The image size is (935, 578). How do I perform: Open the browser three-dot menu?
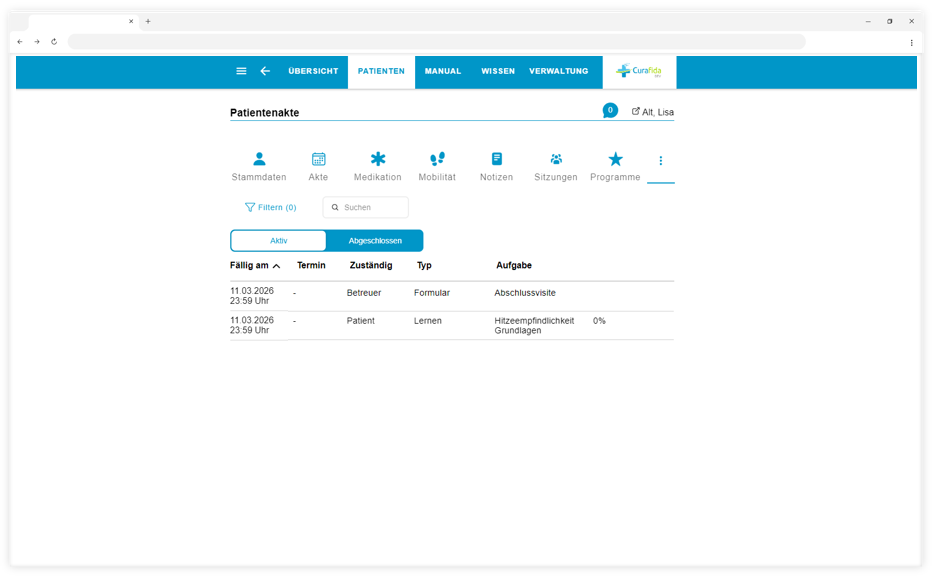pos(911,42)
